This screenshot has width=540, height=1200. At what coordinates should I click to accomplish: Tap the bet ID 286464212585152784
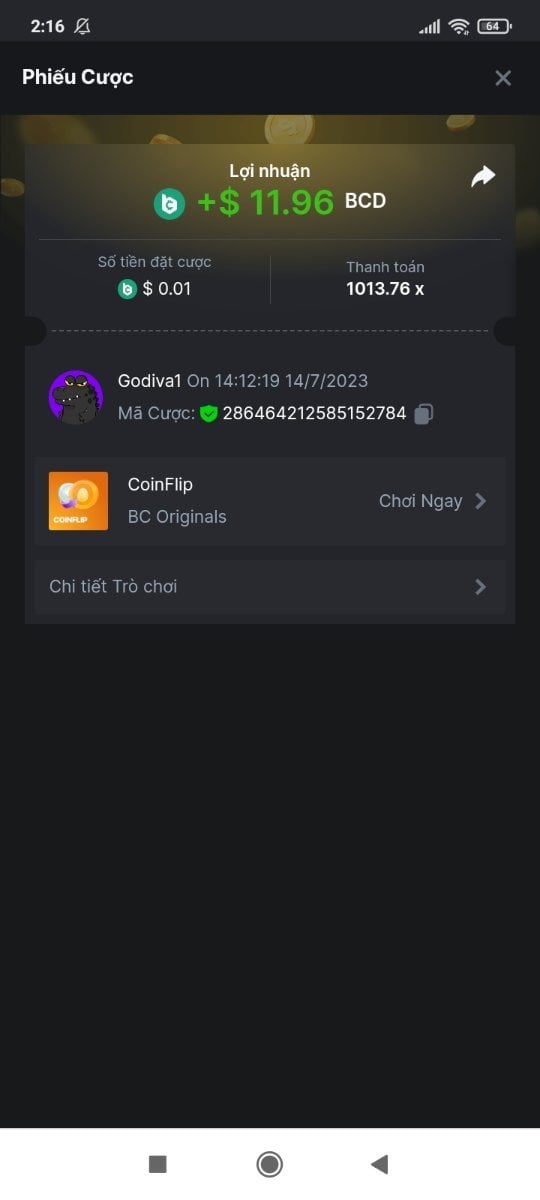314,413
